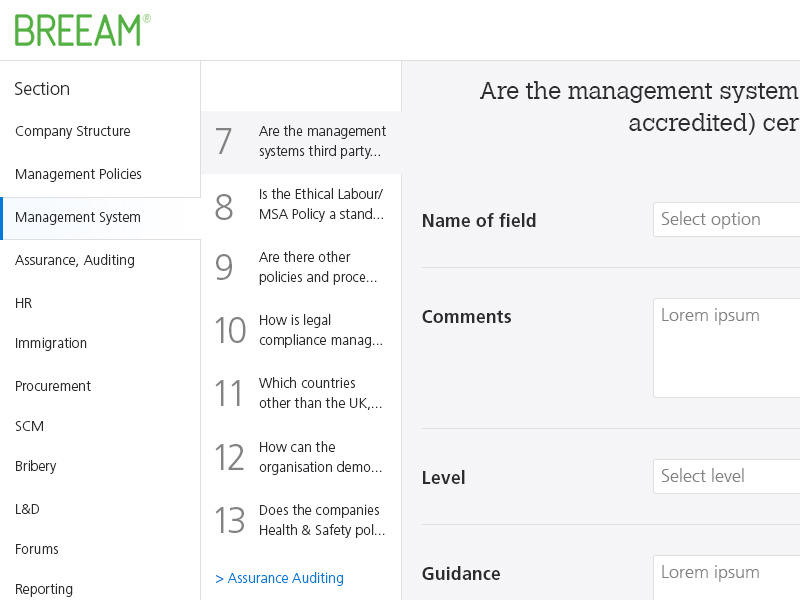
Task: Open question 8 about Ethical Labour MSA Policy
Action: (x=300, y=204)
